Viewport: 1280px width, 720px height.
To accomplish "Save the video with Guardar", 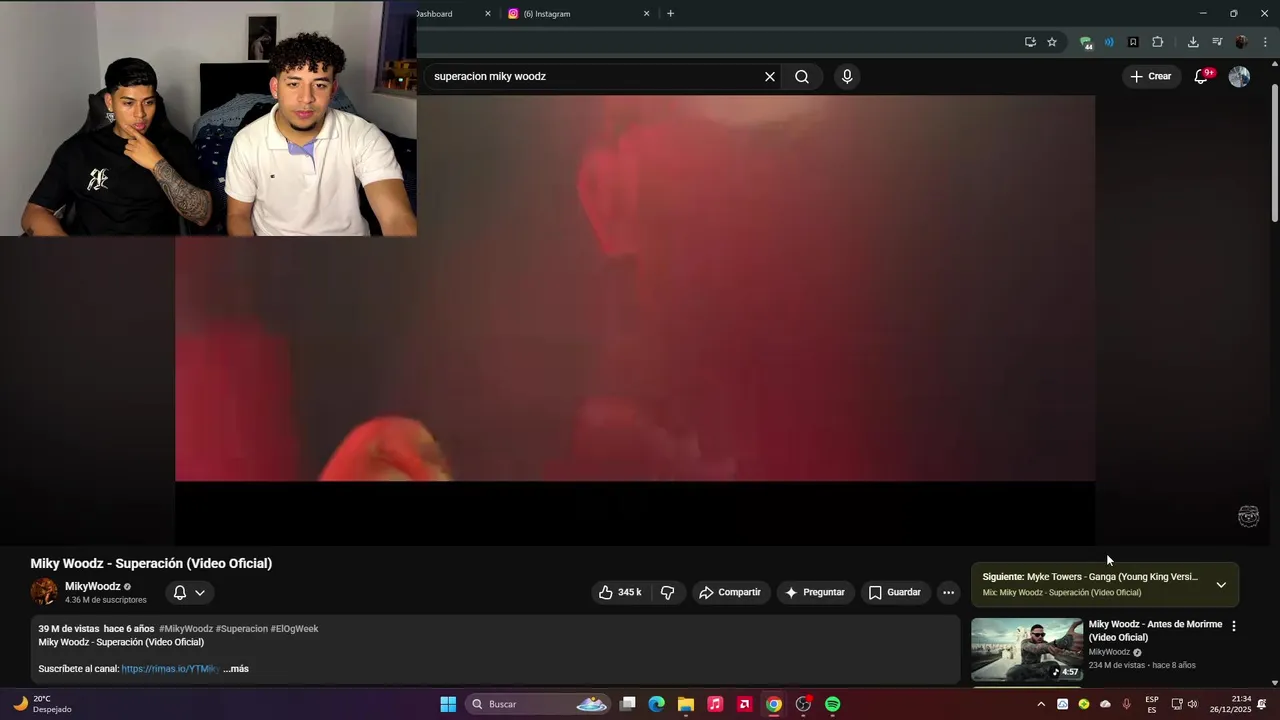I will pos(895,592).
